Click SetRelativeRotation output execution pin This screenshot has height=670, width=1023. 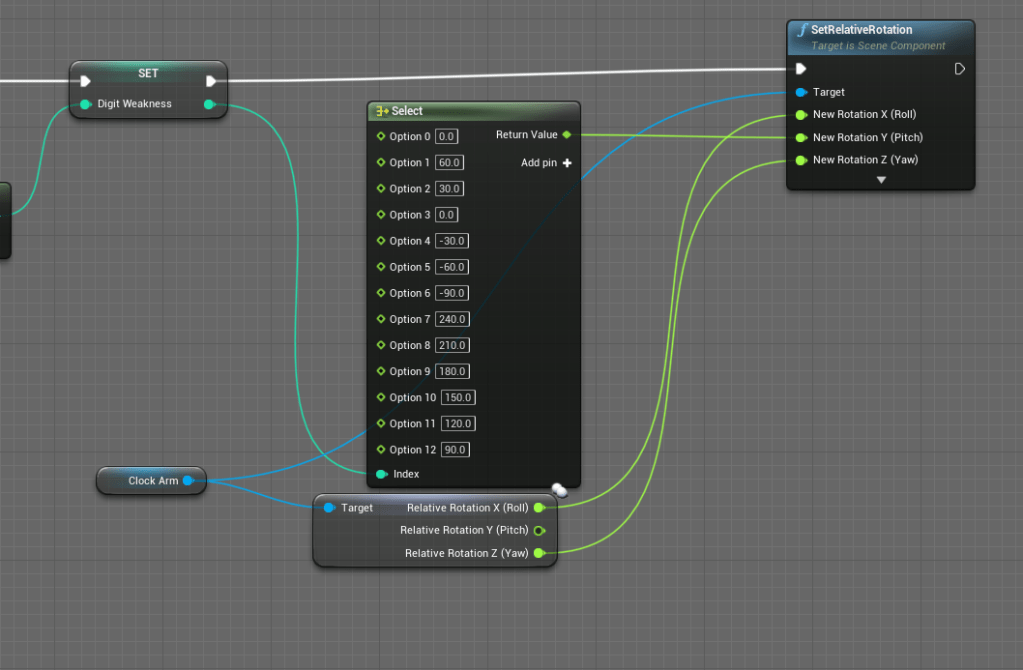[960, 69]
